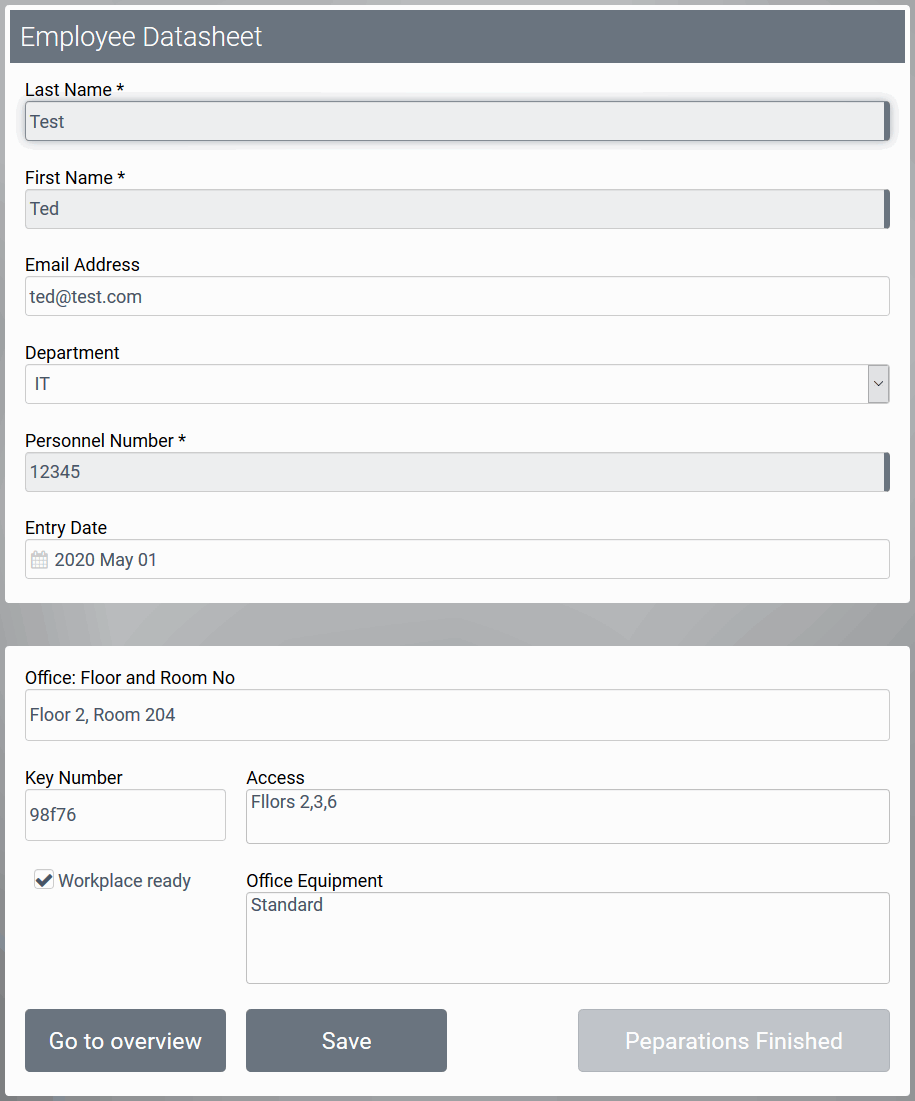Edit the Office Floor and Room No field

457,715
